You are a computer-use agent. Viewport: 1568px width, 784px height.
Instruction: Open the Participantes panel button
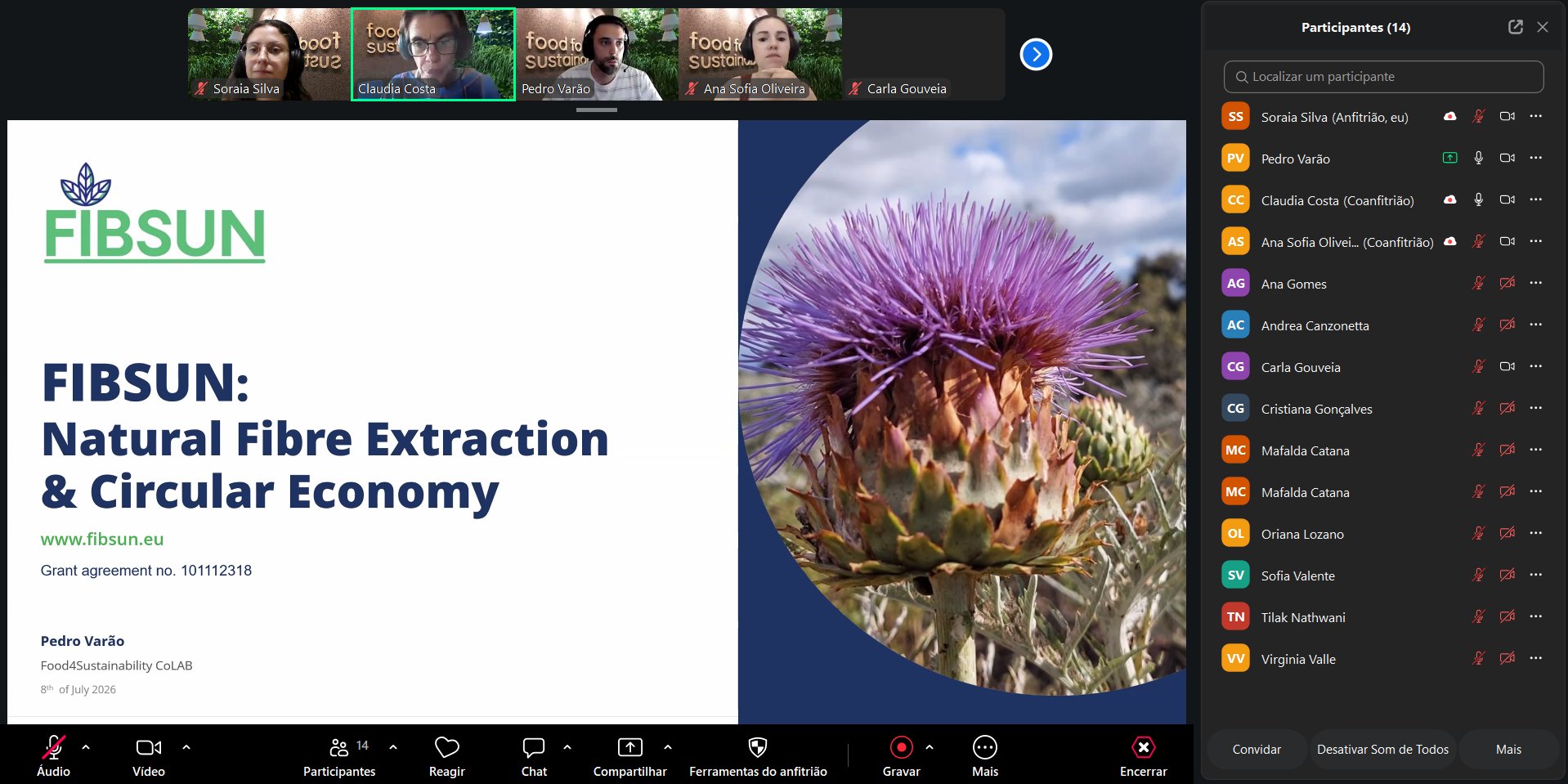(x=339, y=756)
